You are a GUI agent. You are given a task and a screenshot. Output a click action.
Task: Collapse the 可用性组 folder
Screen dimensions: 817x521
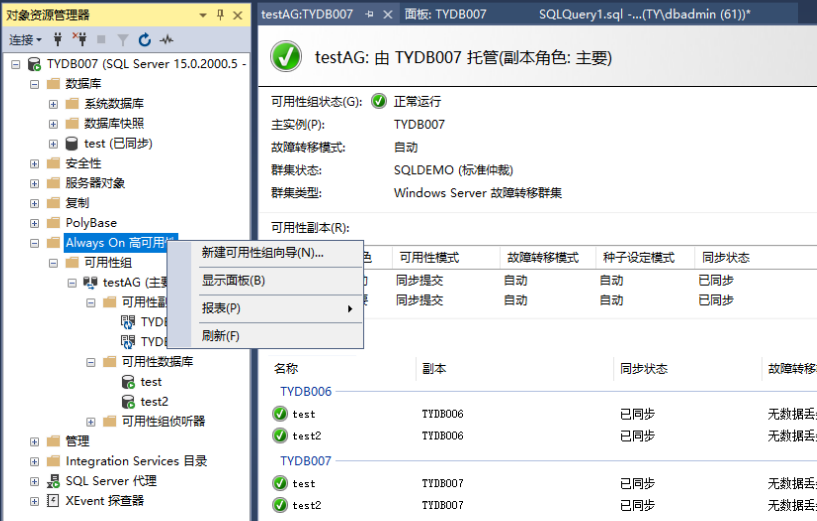(x=53, y=263)
